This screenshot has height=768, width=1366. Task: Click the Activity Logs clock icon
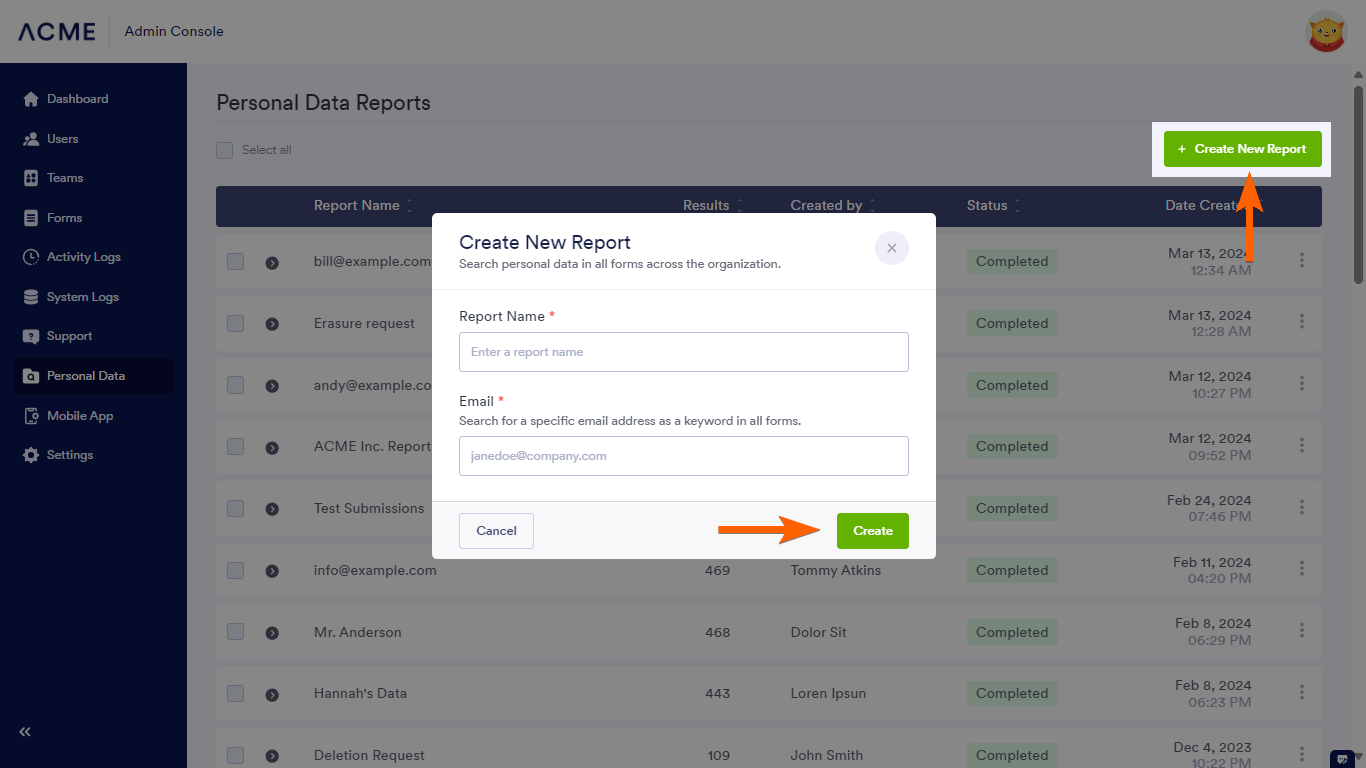coord(30,257)
